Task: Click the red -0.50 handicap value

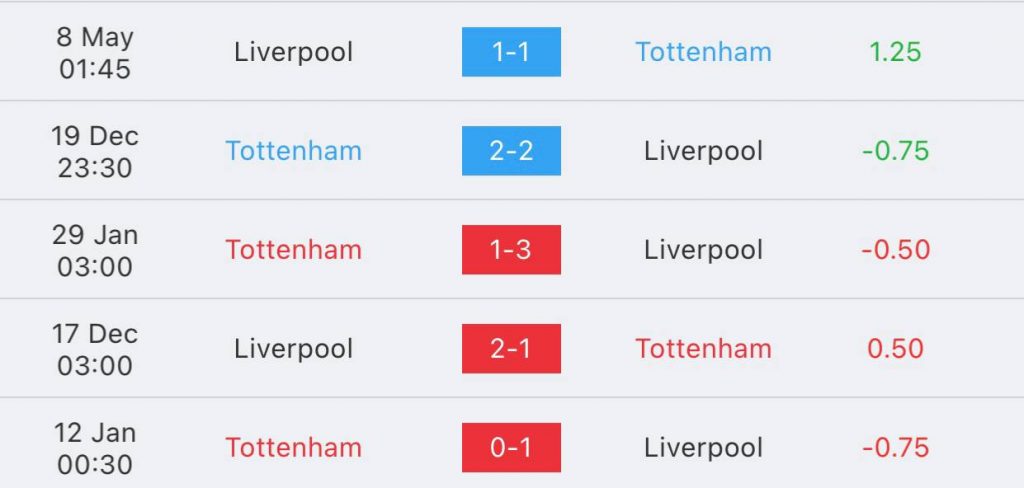Action: point(895,250)
